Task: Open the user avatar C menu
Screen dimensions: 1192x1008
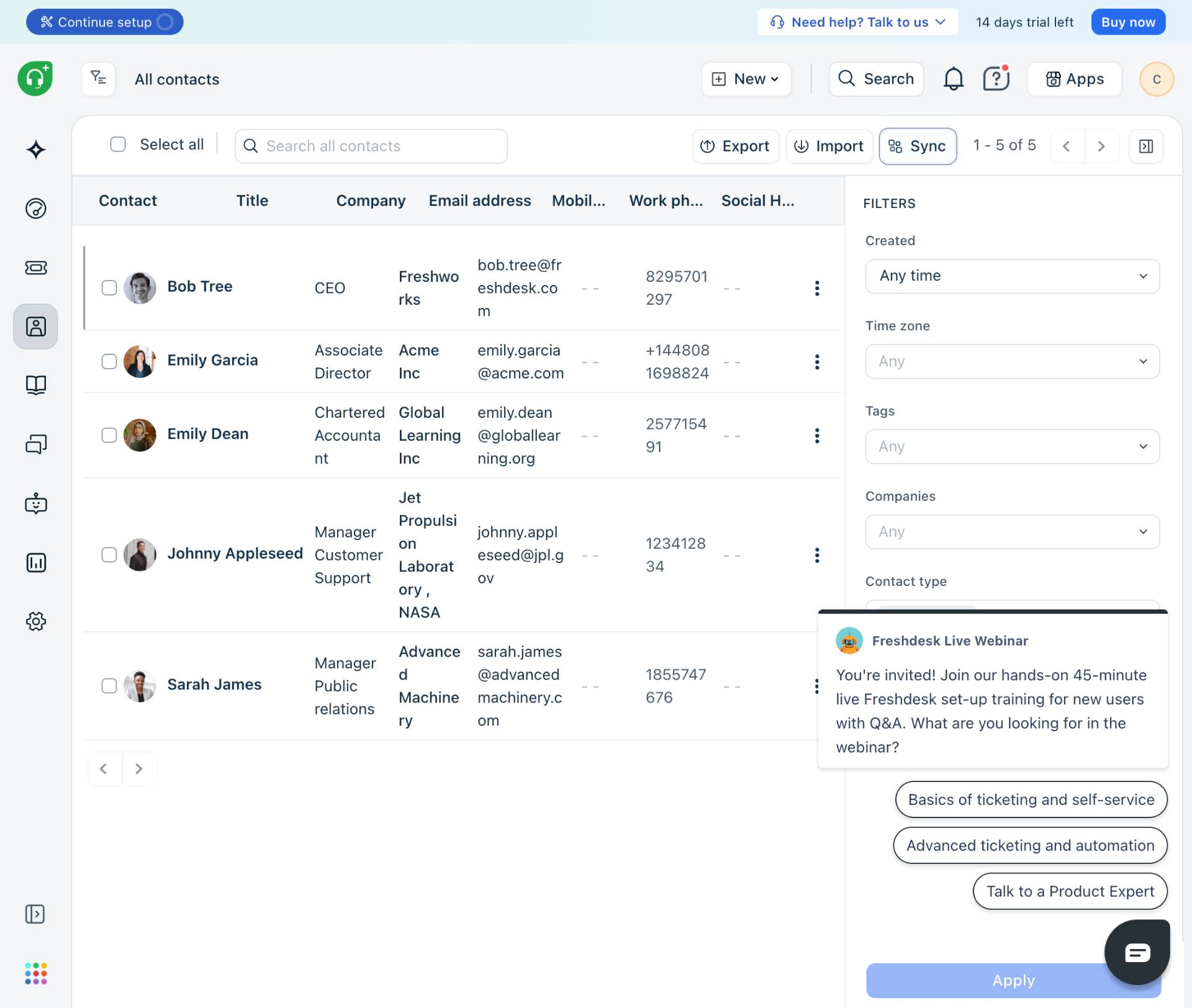Action: pos(1156,79)
